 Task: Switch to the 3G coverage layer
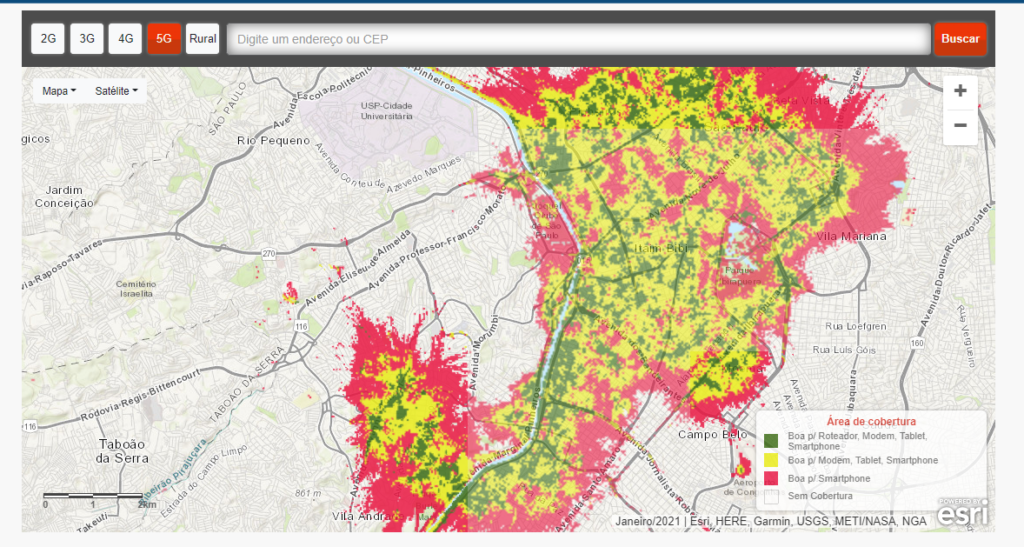(x=87, y=39)
